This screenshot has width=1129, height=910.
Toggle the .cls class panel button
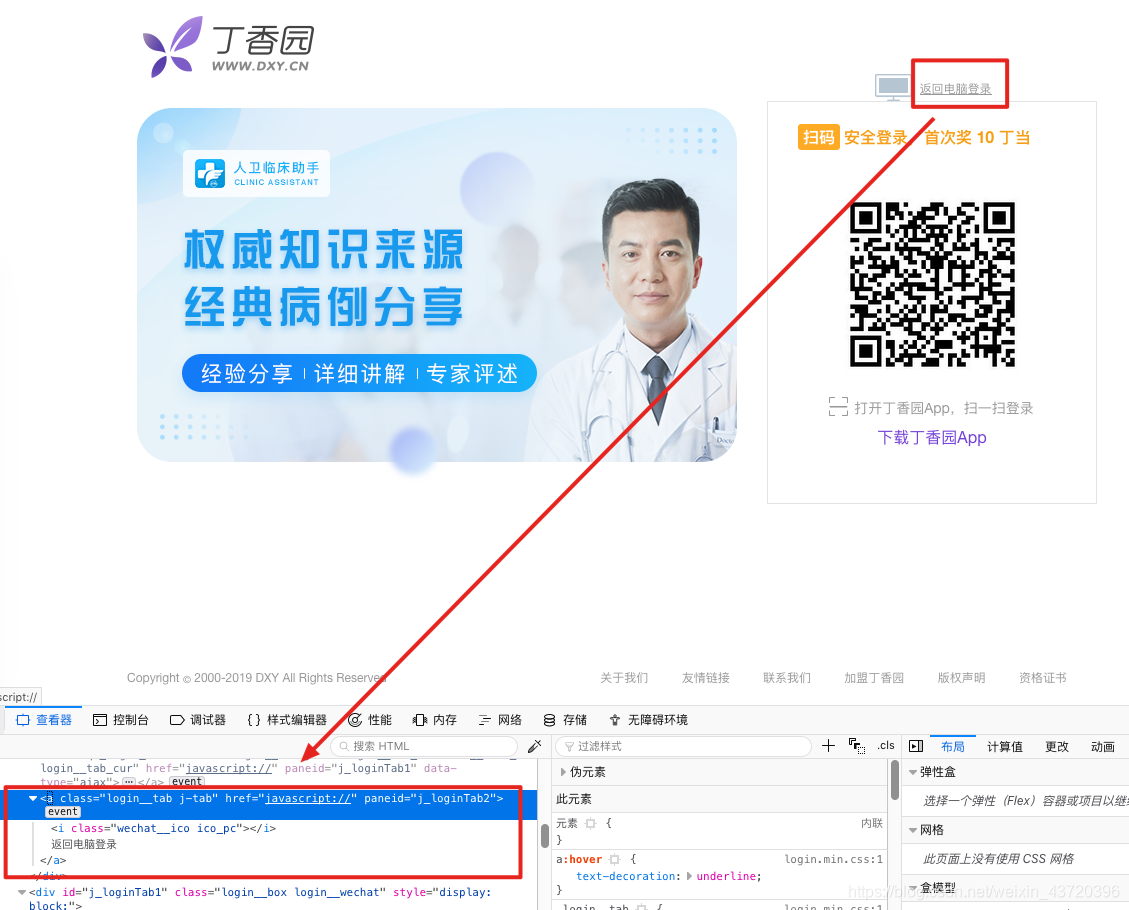pyautogui.click(x=886, y=746)
